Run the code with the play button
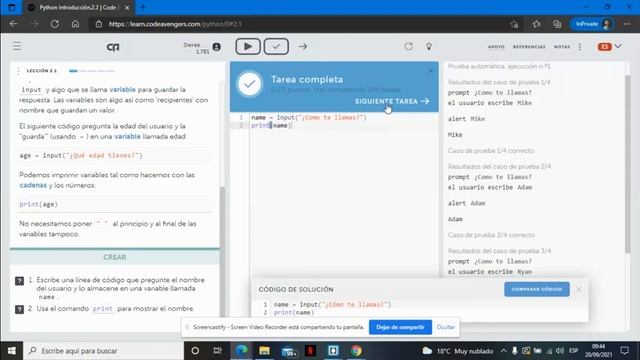The image size is (640, 360). tap(248, 47)
